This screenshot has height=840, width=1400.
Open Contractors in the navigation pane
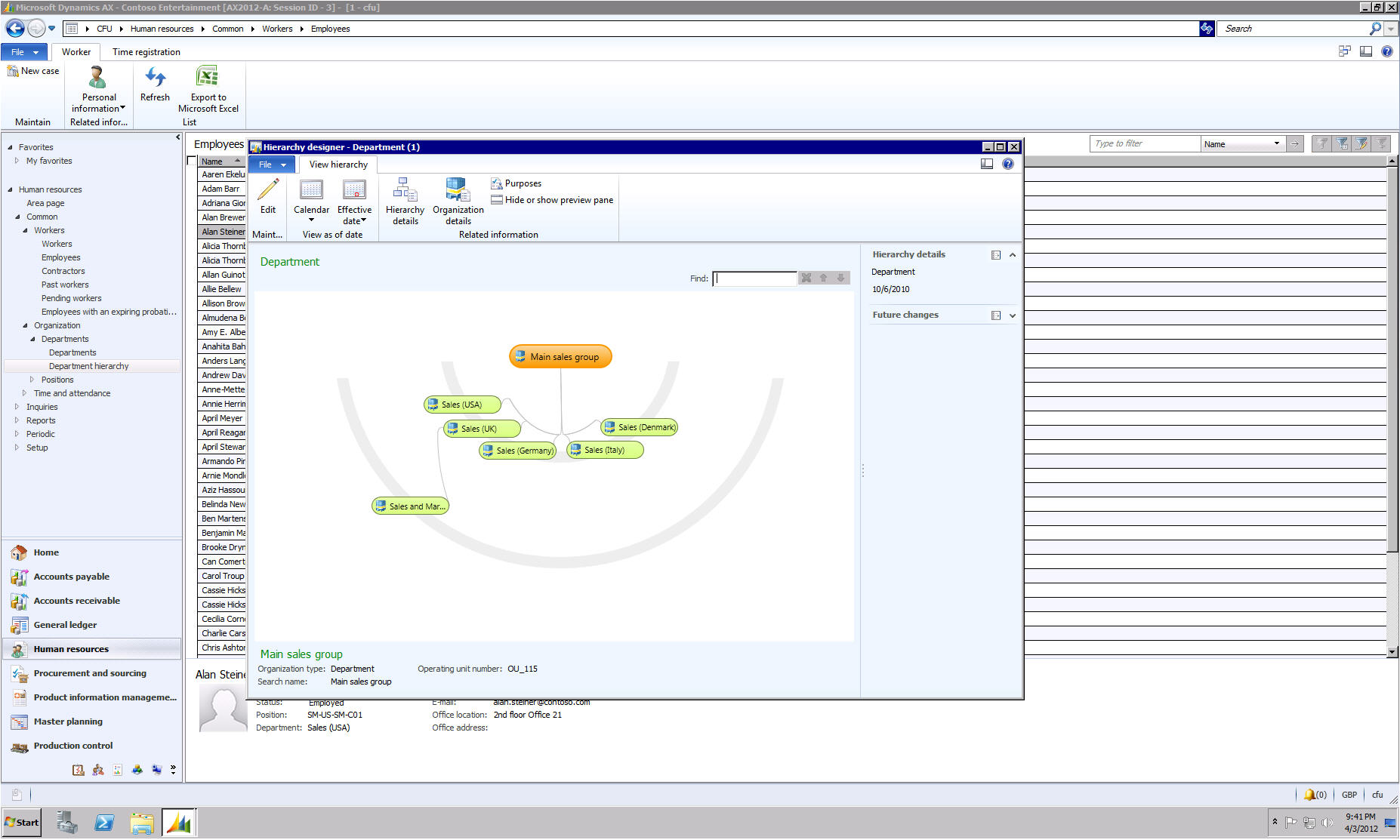tap(63, 271)
